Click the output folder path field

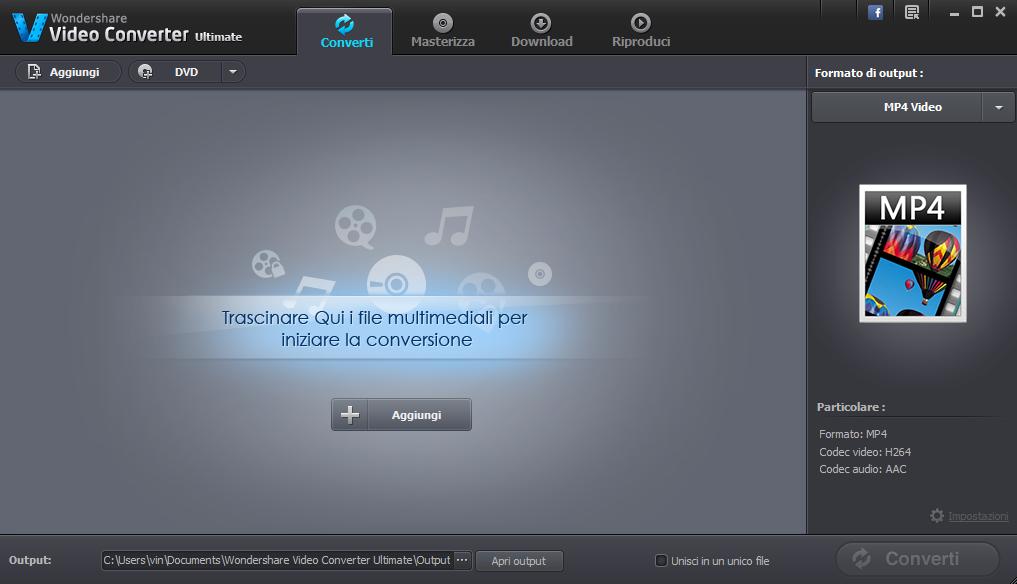[x=277, y=560]
